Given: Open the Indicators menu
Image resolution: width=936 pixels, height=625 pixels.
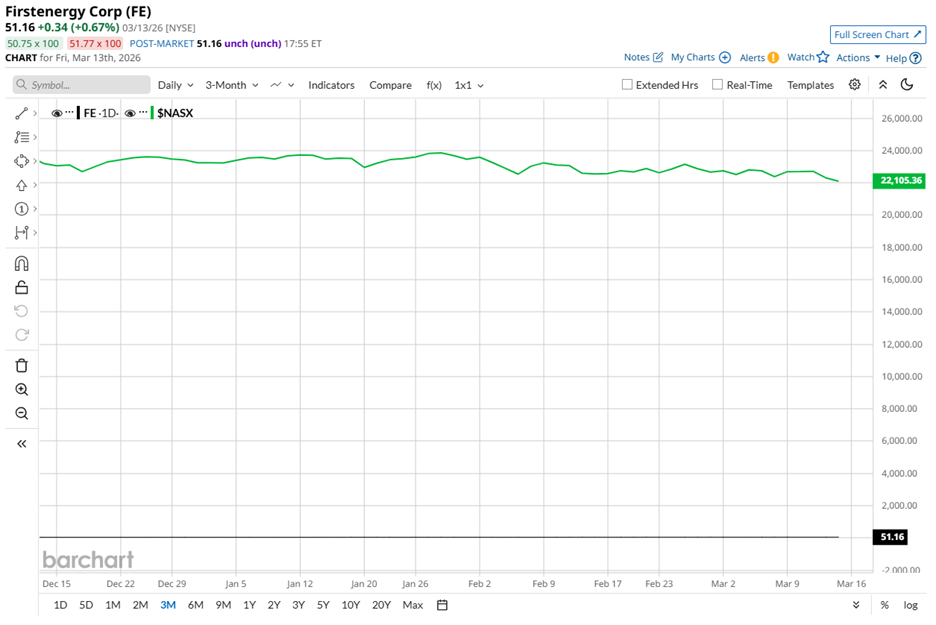Looking at the screenshot, I should 331,85.
